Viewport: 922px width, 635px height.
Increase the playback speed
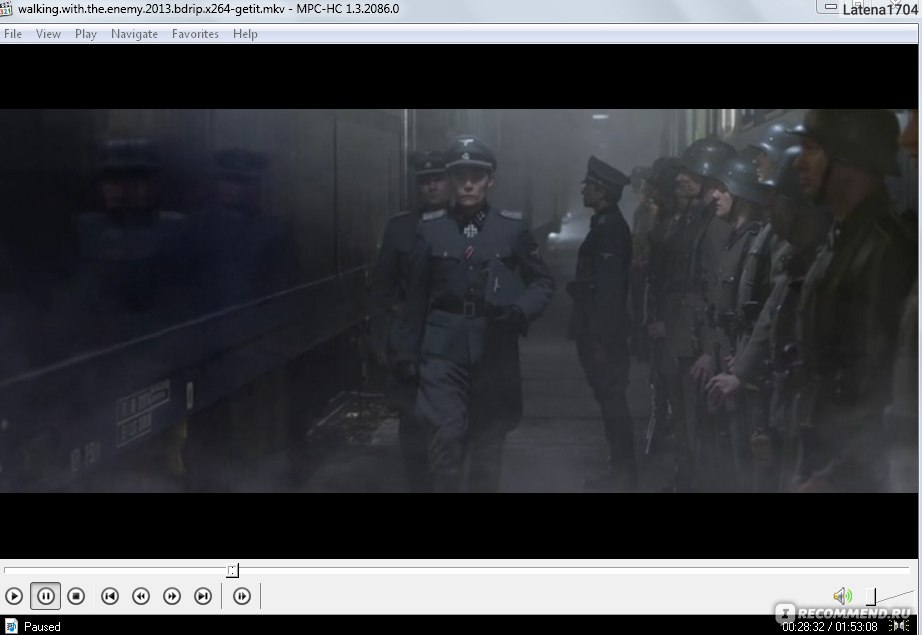pyautogui.click(x=172, y=596)
